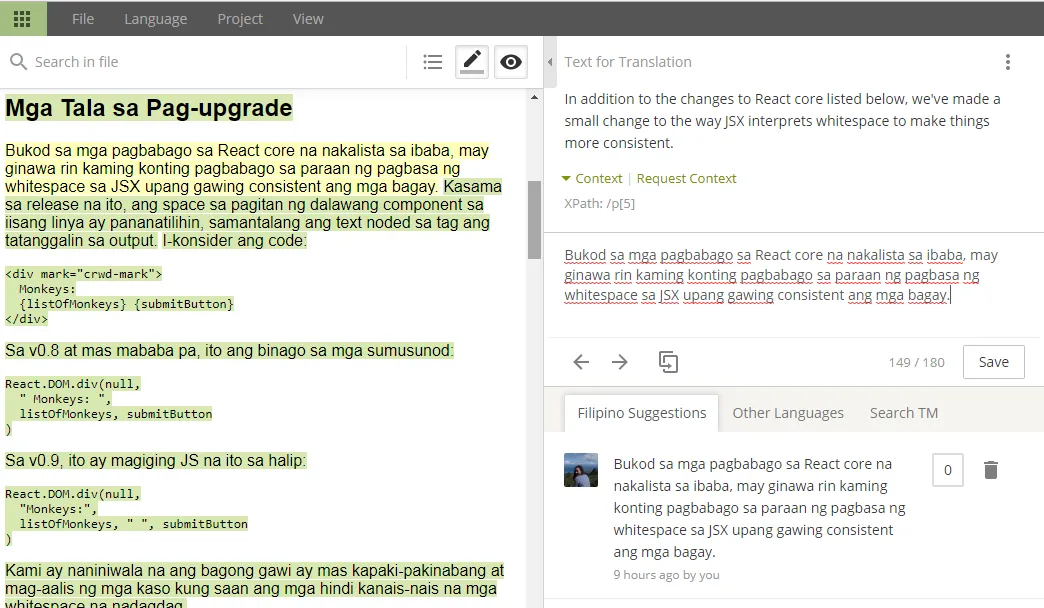Click the preview vertical scrollbar thumb

pyautogui.click(x=534, y=220)
